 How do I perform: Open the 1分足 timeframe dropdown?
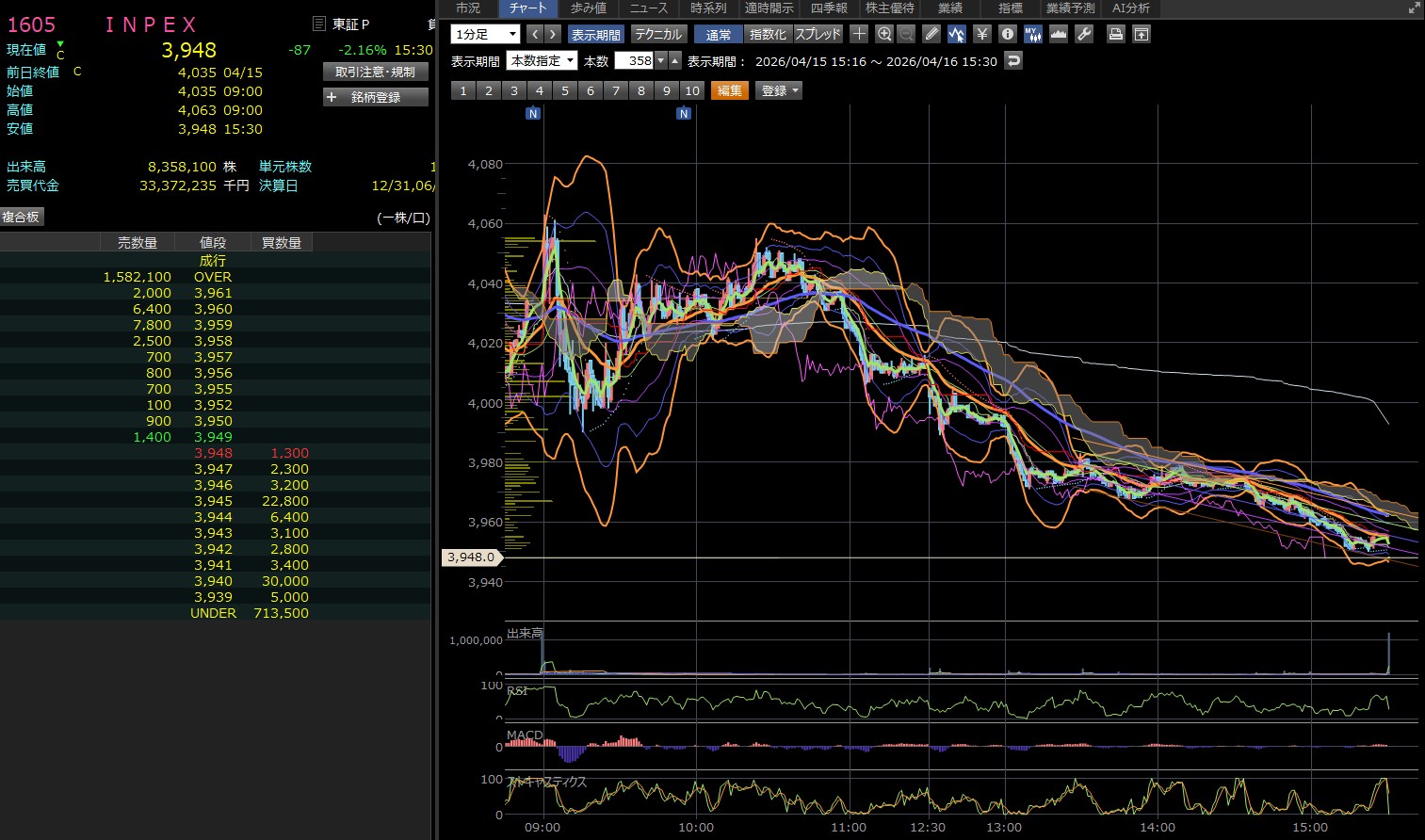pyautogui.click(x=486, y=34)
